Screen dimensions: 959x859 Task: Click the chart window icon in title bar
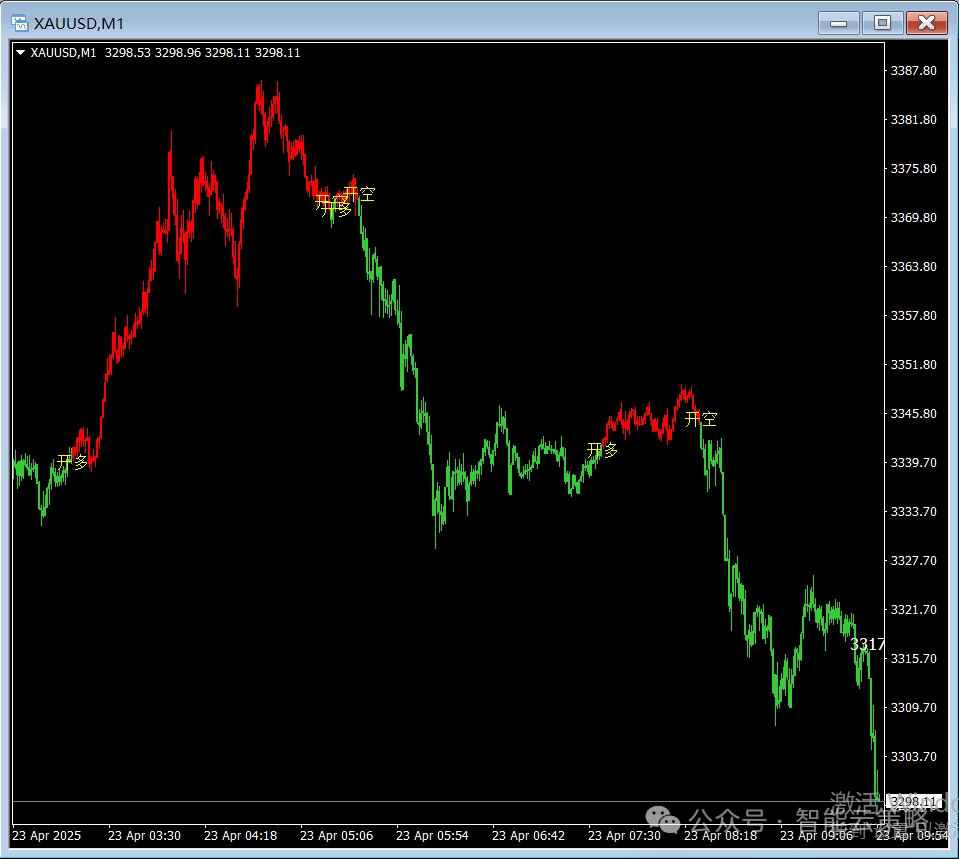click(20, 23)
